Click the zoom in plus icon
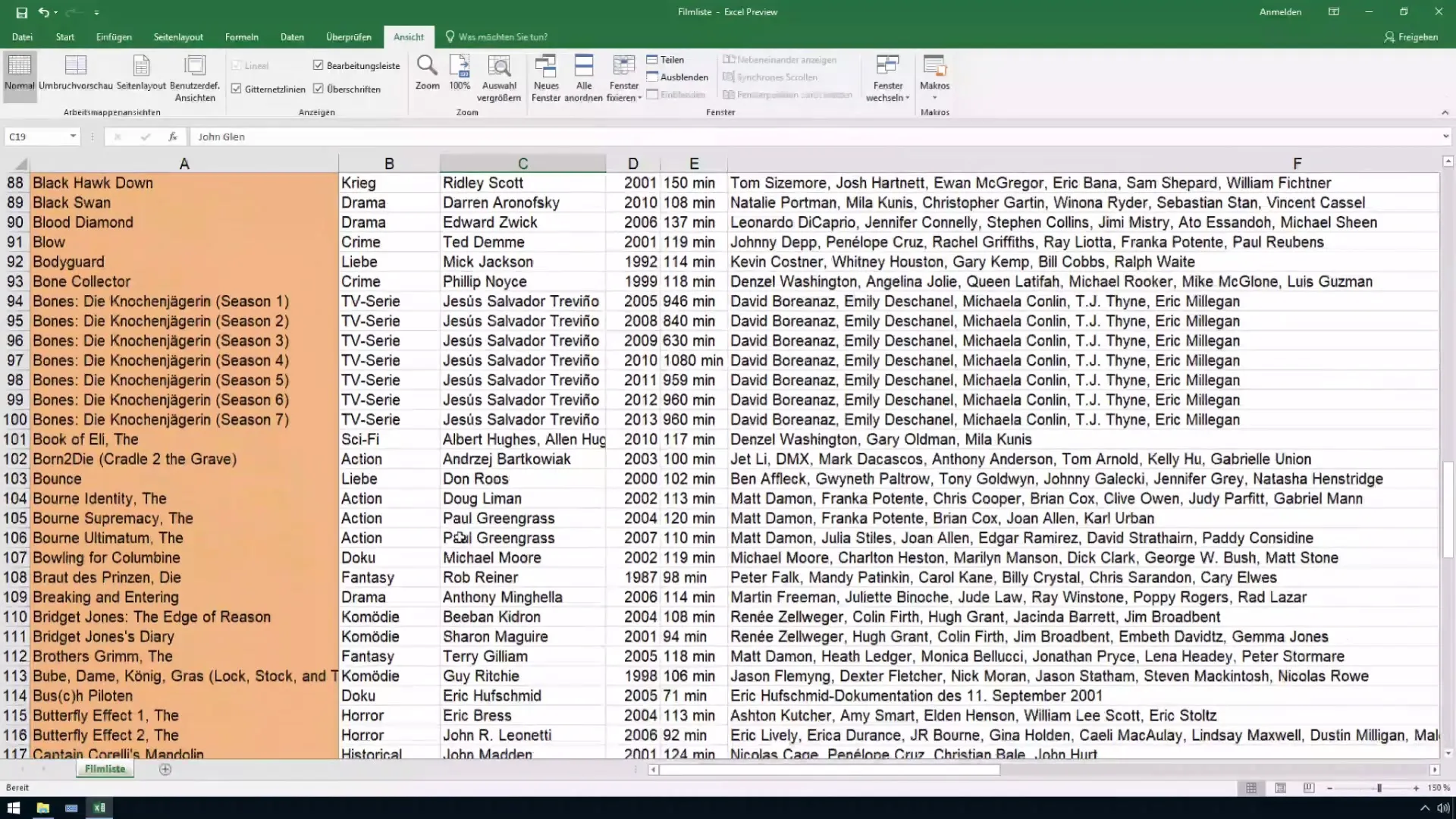 1416,789
